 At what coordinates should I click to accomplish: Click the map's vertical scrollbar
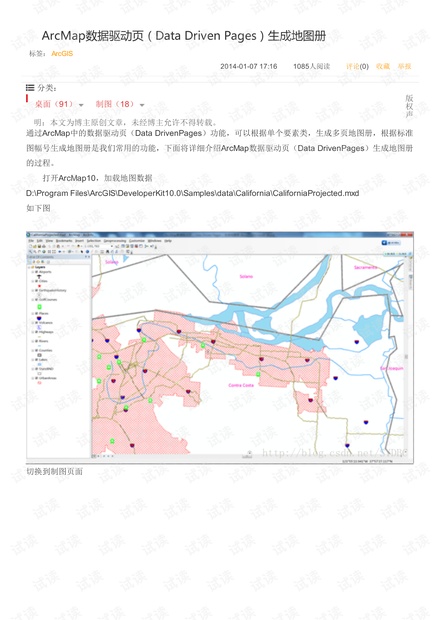tap(406, 356)
